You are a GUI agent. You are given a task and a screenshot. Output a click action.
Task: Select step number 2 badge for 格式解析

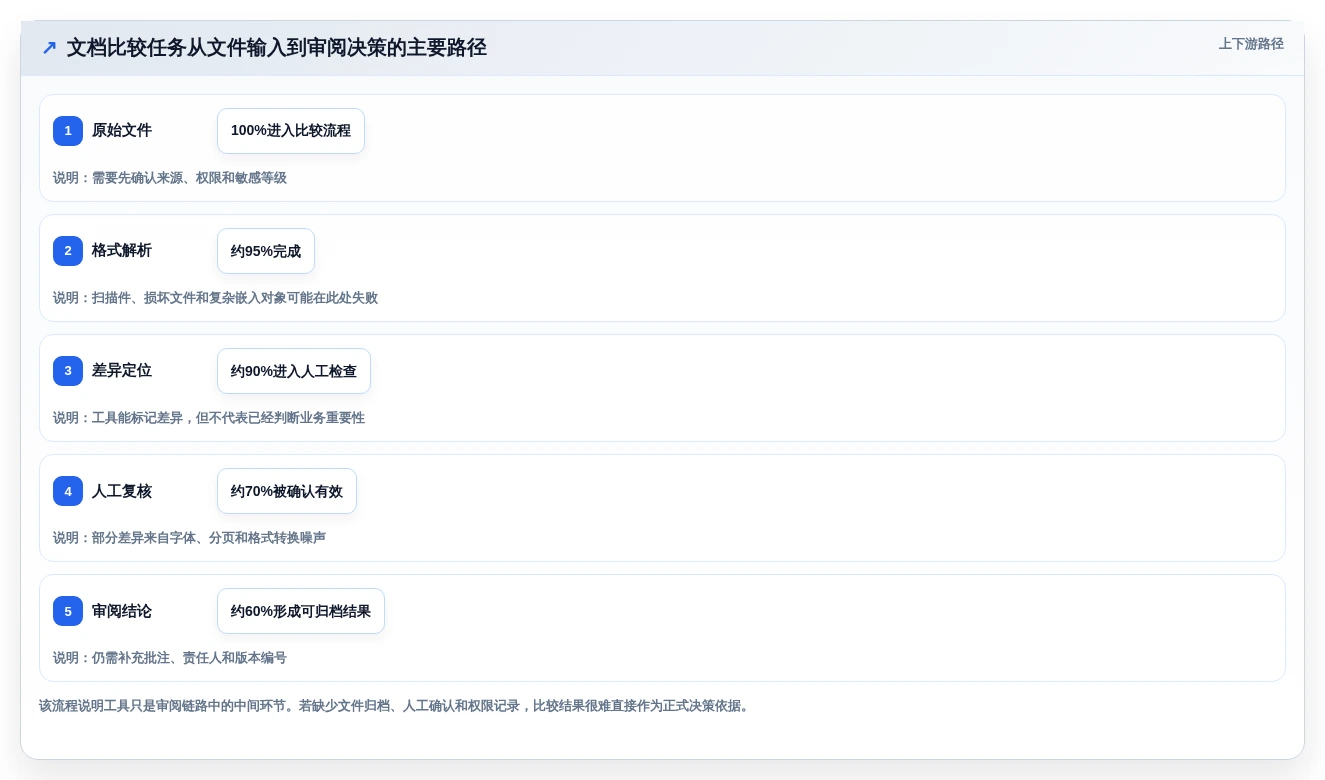[68, 251]
